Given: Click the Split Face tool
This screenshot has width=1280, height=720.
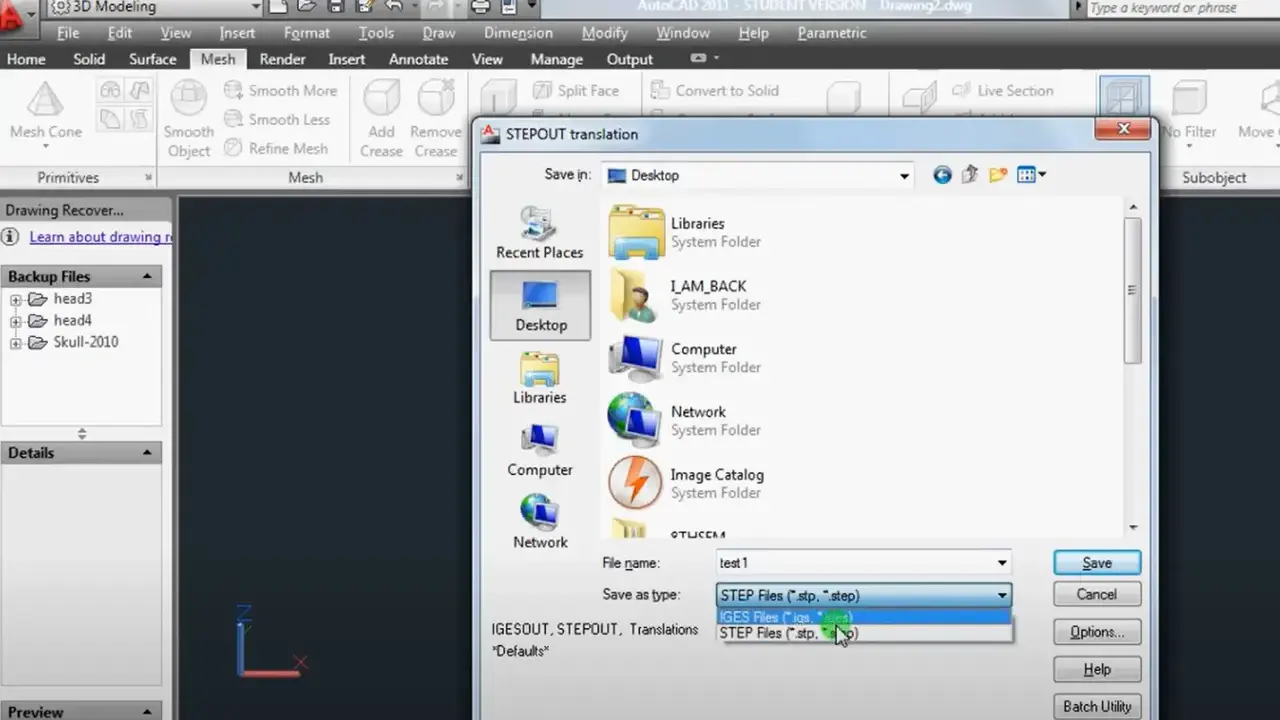Looking at the screenshot, I should click(576, 90).
